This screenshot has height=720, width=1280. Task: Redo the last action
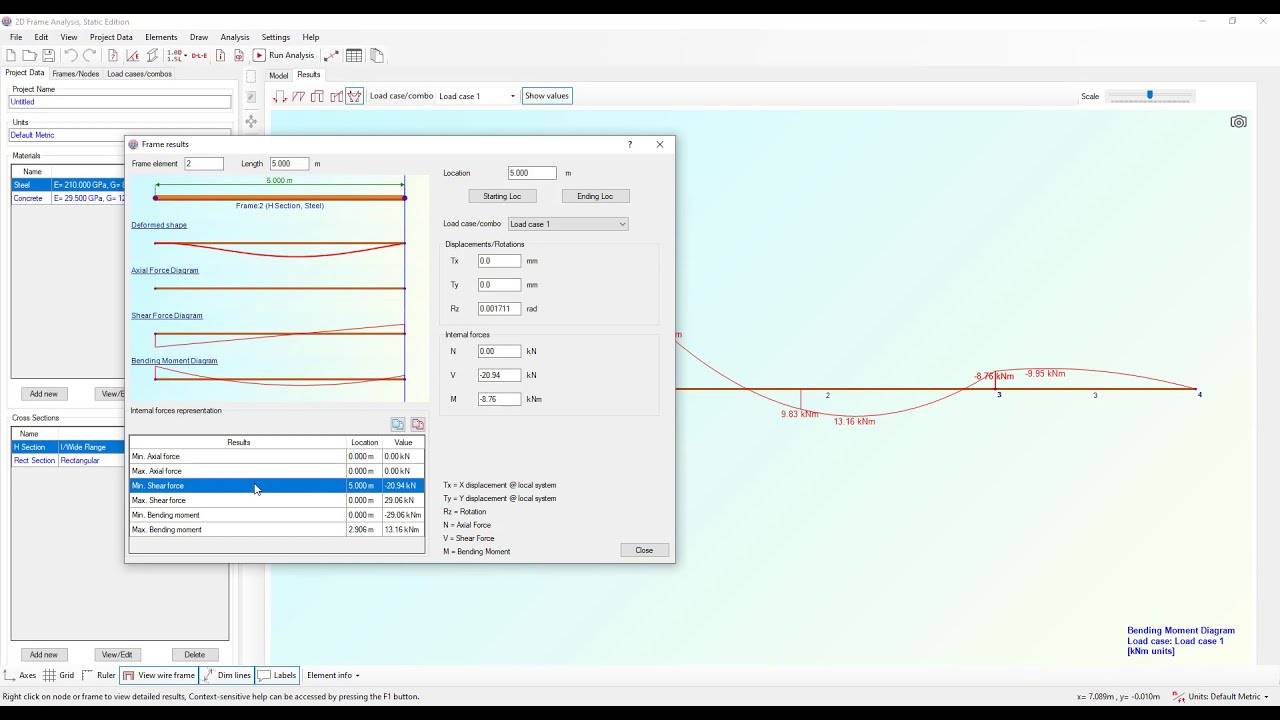[90, 55]
